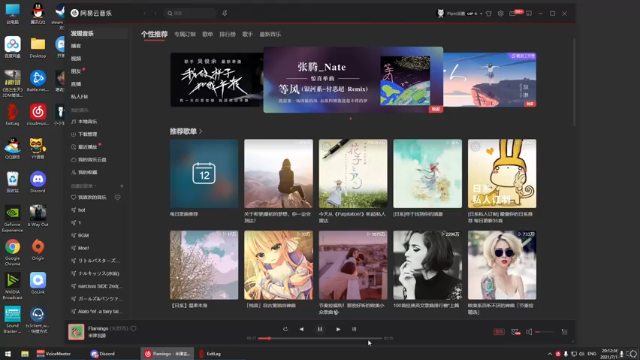Image resolution: width=640 pixels, height=360 pixels.
Task: Open 私人FM in the sidebar
Action: click(x=79, y=97)
